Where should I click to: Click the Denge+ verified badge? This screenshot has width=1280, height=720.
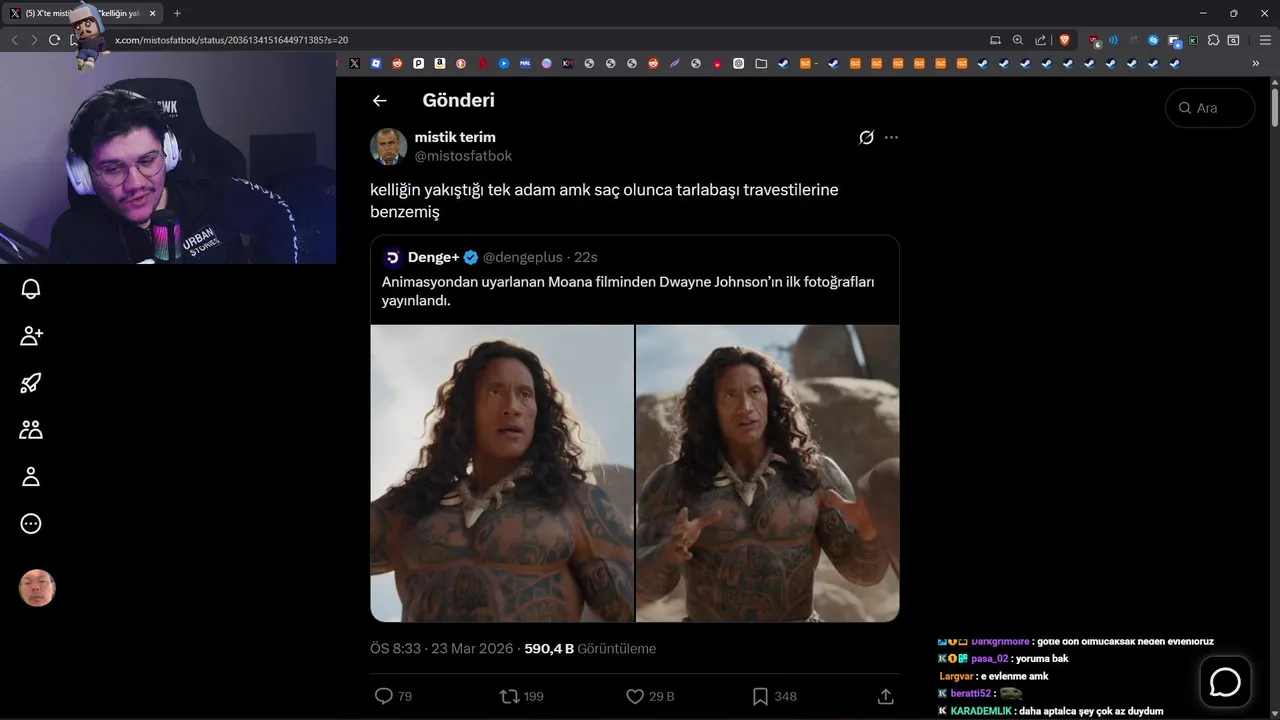tap(471, 257)
